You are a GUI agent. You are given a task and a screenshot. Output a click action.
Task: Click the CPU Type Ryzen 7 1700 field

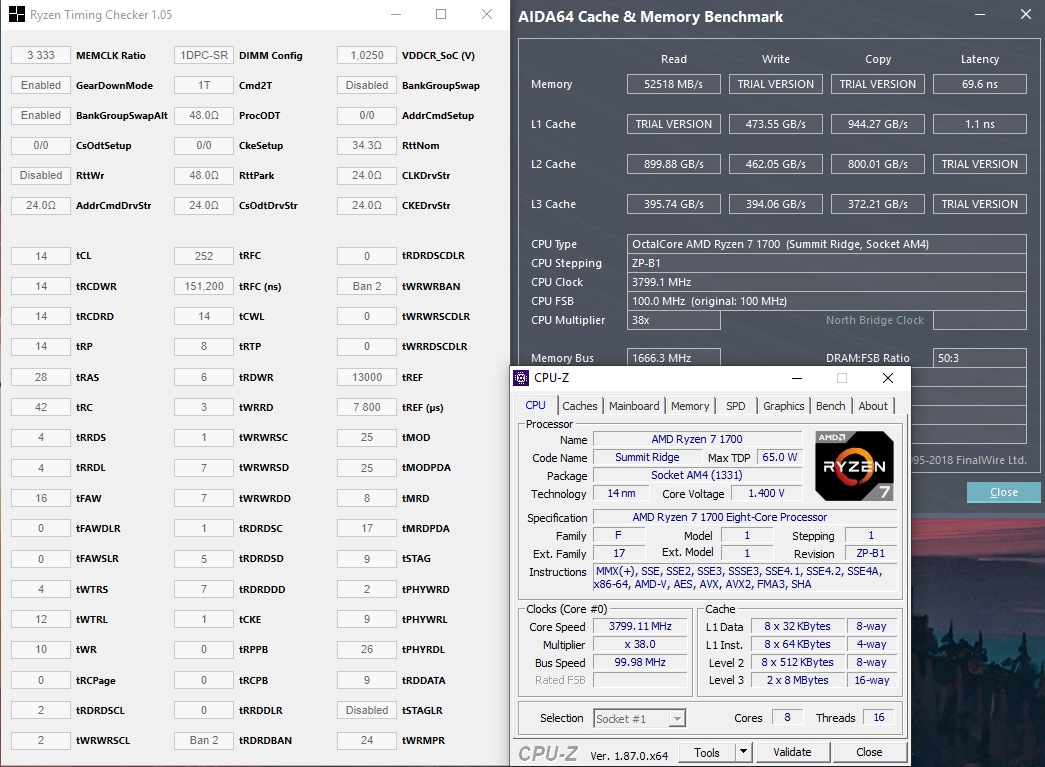[x=826, y=244]
